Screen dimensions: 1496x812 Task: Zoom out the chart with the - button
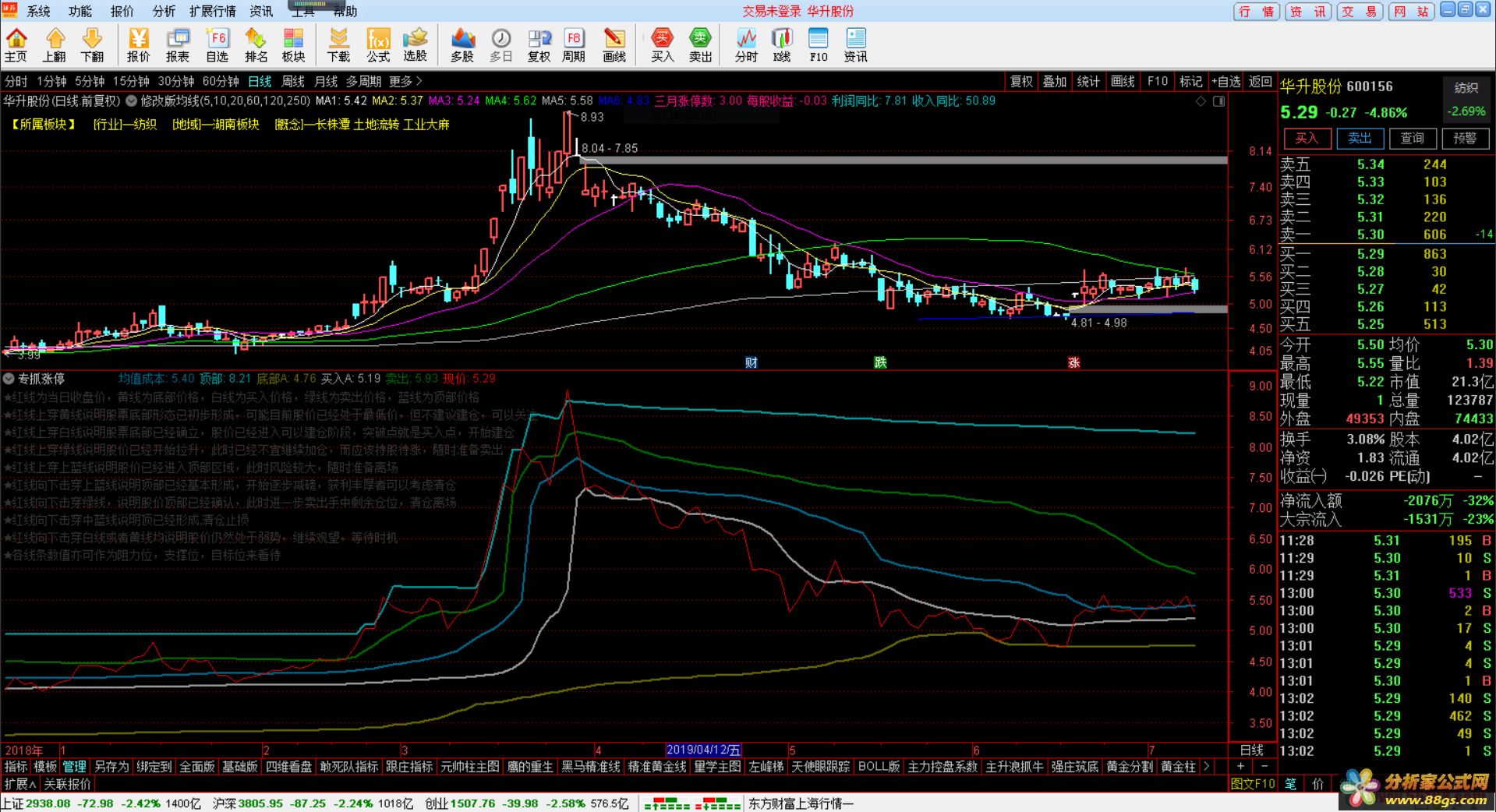tap(1264, 767)
